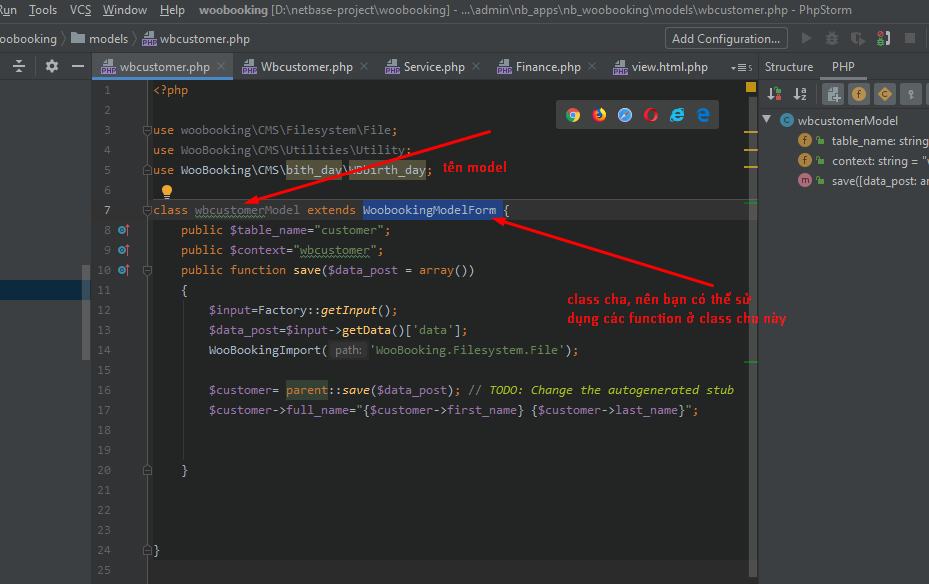929x584 pixels.
Task: Open page in Firefox browser icon
Action: click(x=599, y=115)
